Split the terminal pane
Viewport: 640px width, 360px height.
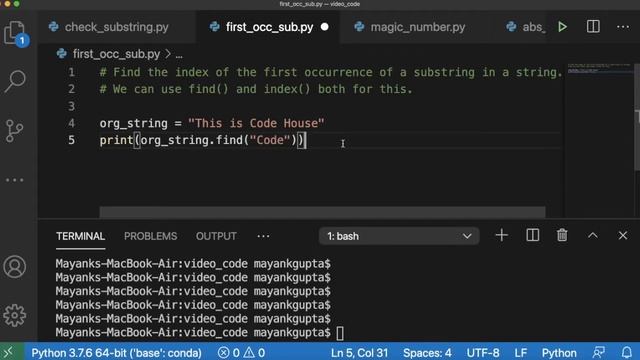tap(533, 236)
